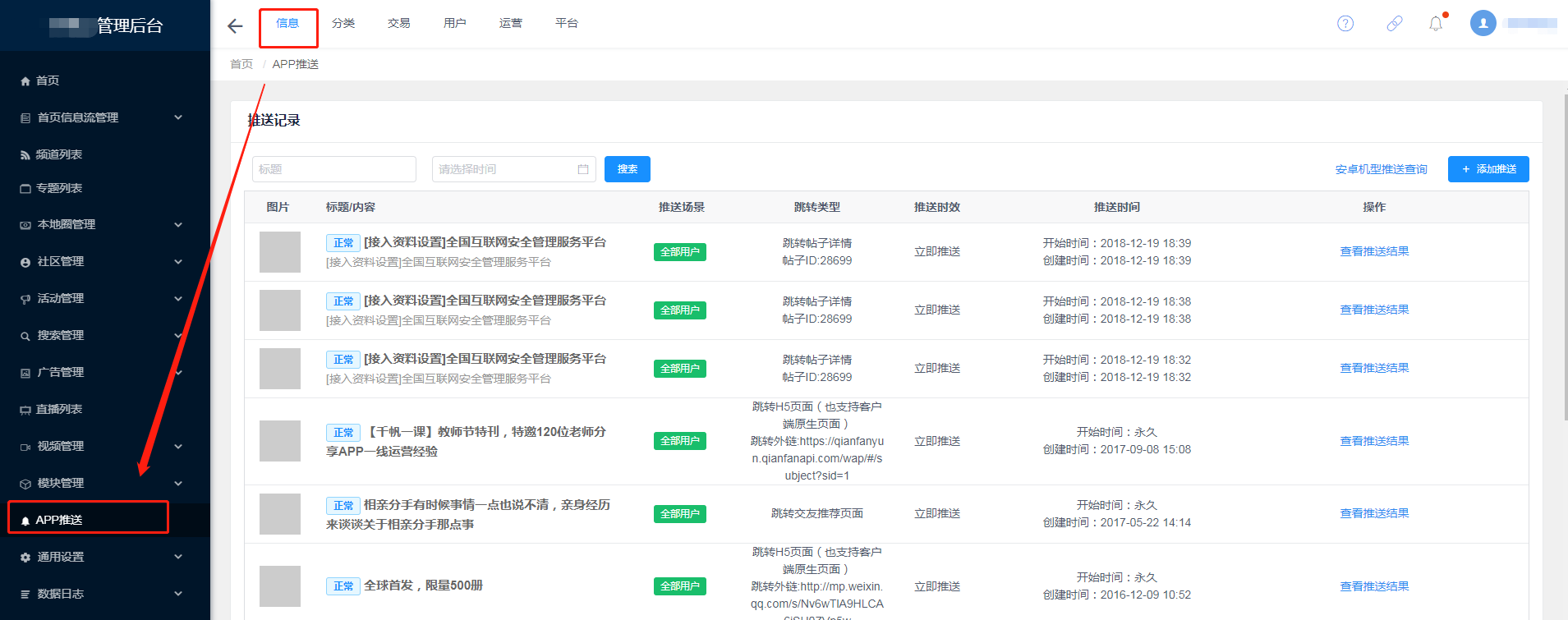
Task: Click the user avatar icon
Action: click(x=1483, y=23)
